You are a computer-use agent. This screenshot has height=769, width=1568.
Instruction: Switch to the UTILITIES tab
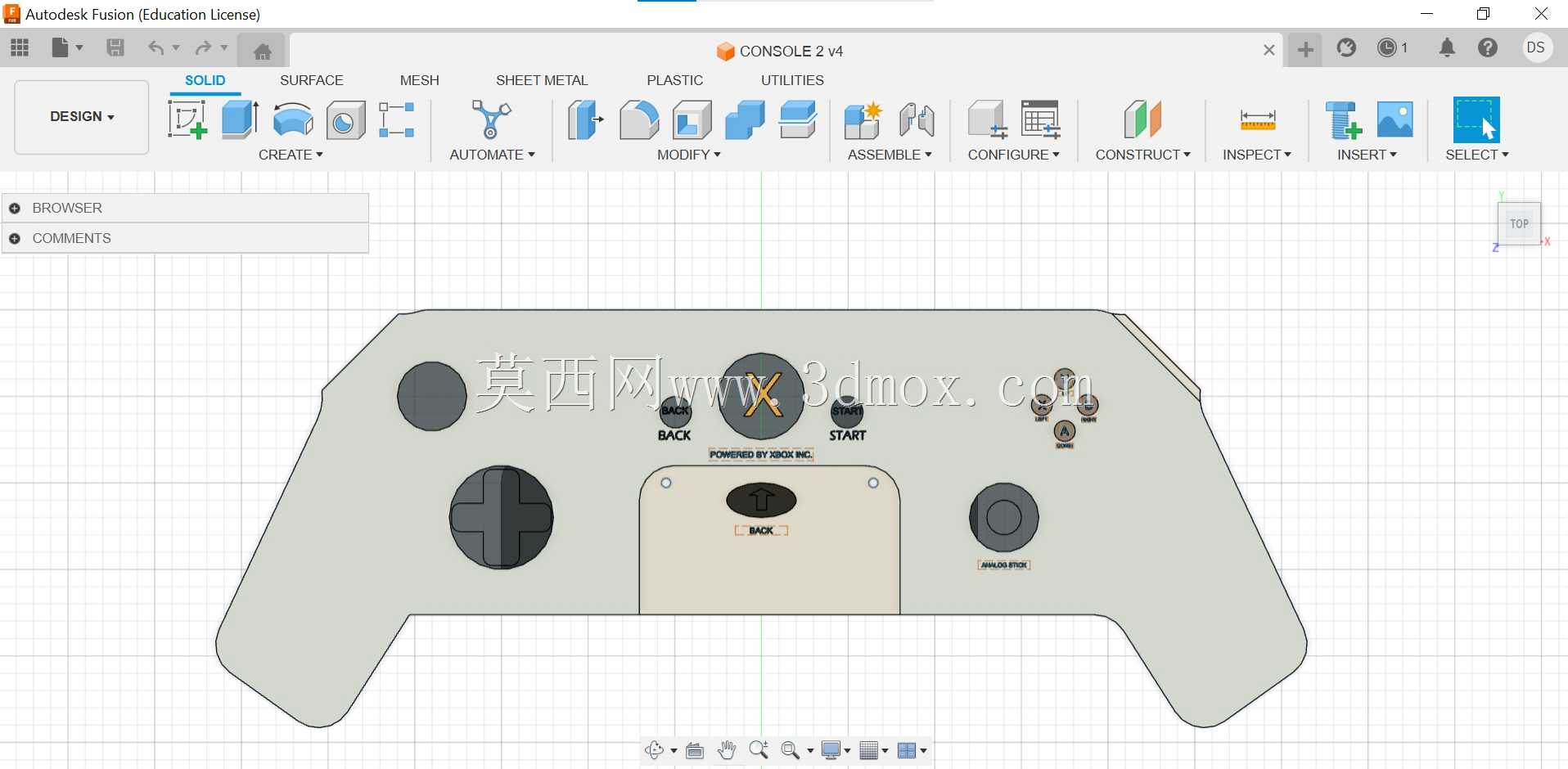[792, 80]
